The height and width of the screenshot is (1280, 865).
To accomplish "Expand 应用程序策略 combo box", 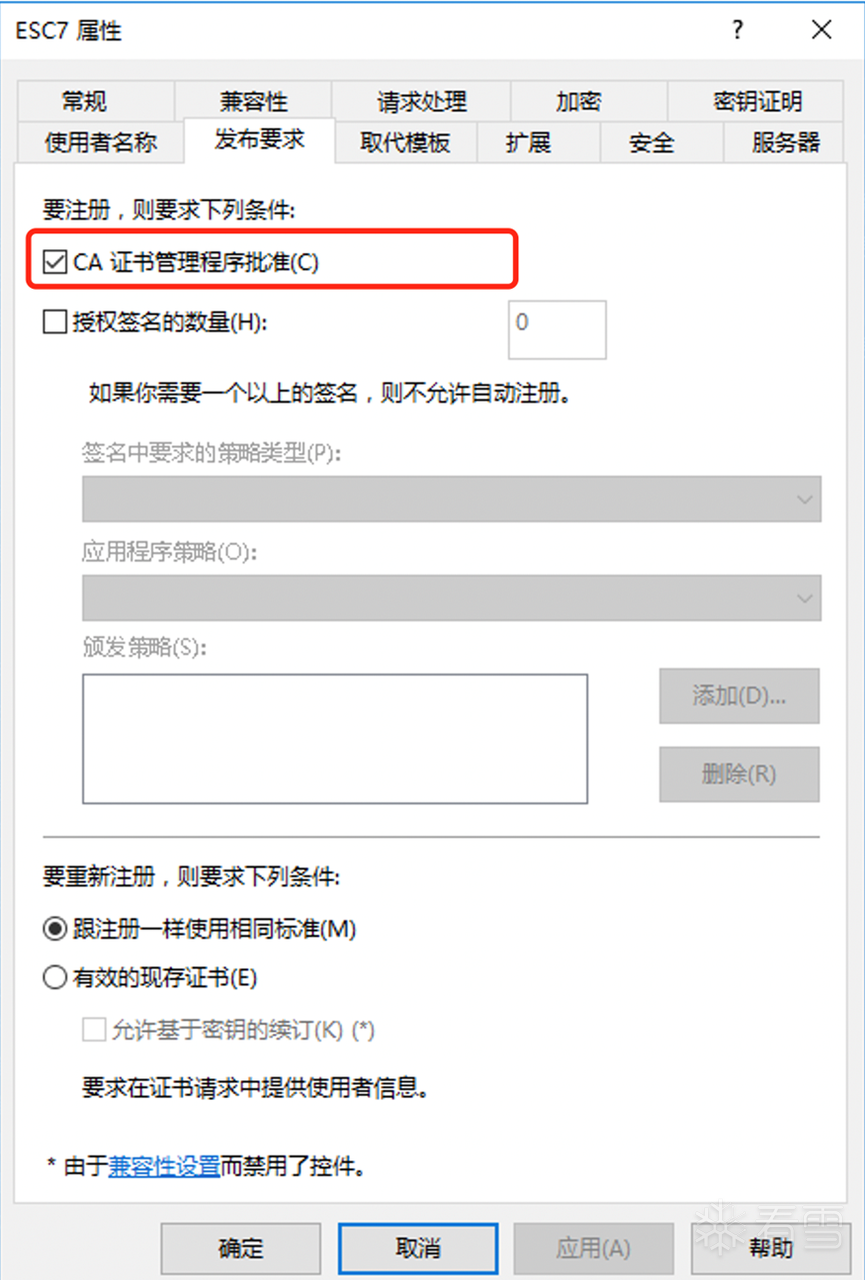I will (x=451, y=597).
